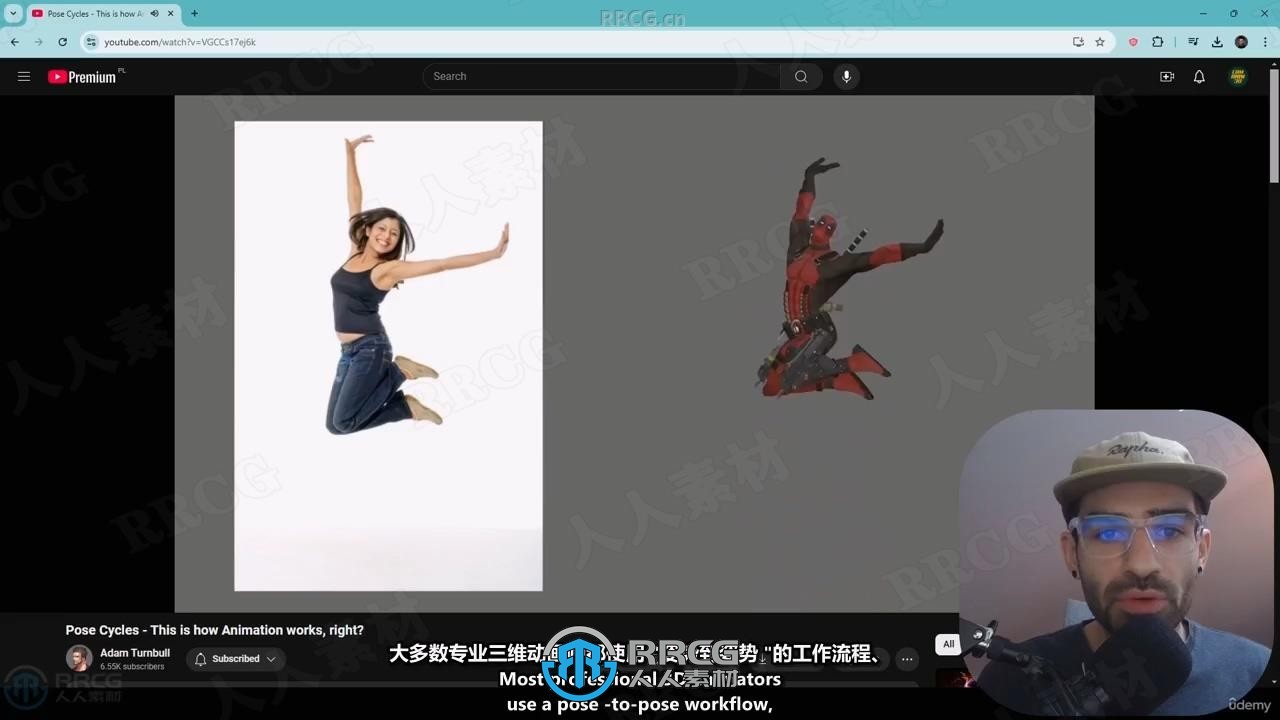This screenshot has height=720, width=1280.
Task: Reload the page
Action: coord(62,42)
